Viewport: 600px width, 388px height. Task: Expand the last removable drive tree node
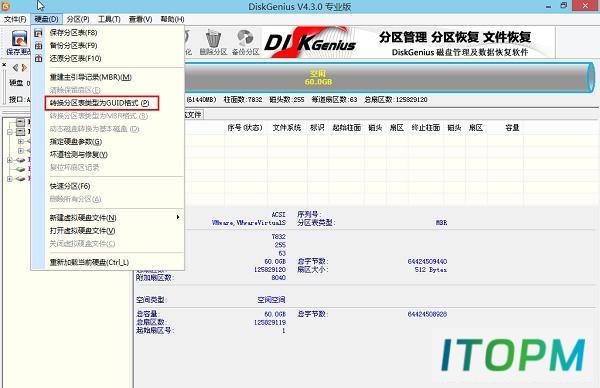[10, 179]
